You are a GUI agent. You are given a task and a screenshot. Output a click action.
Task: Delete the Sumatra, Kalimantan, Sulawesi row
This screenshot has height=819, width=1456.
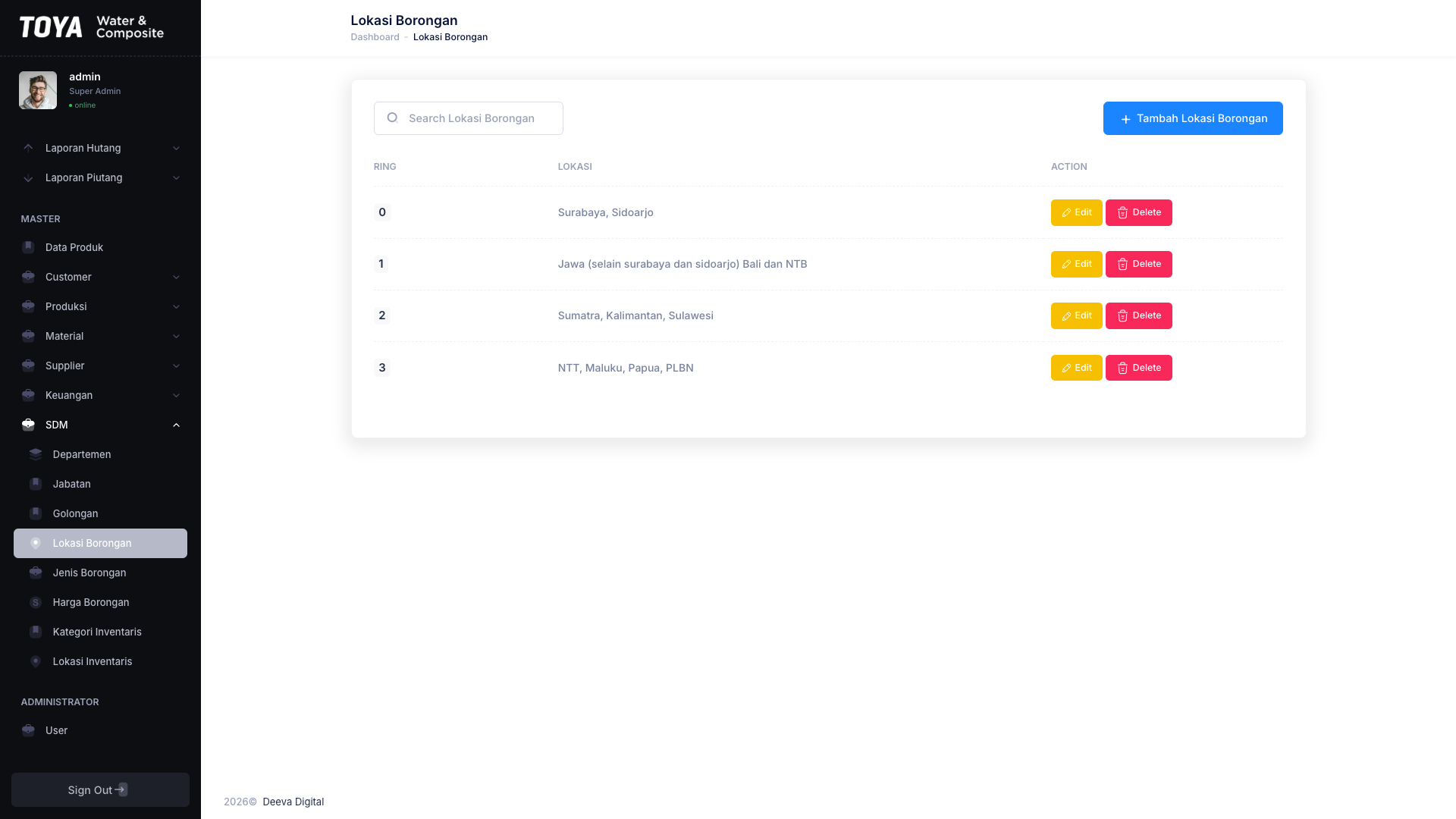click(x=1138, y=315)
